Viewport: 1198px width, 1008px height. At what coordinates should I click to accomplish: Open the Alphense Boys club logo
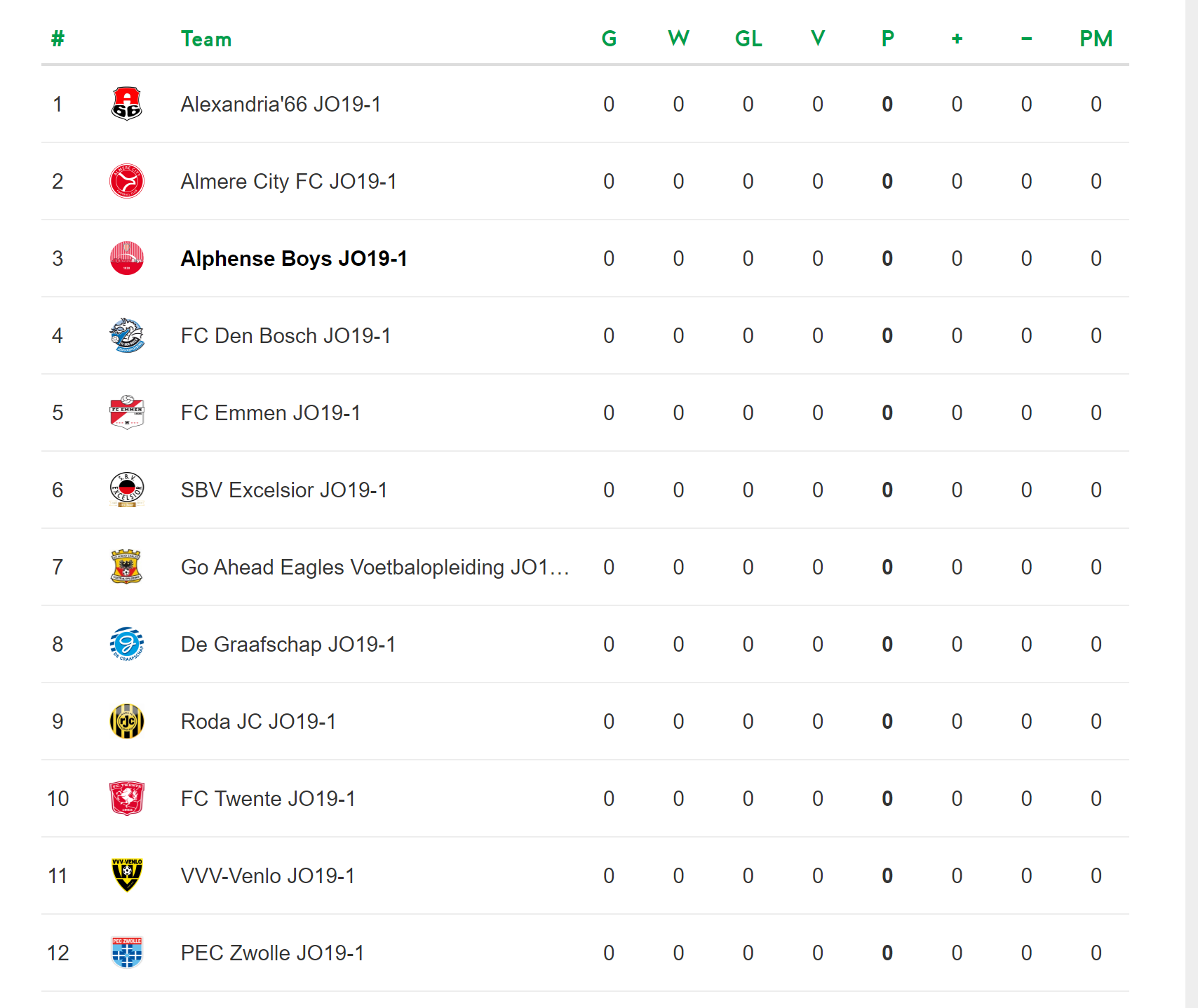[x=127, y=258]
